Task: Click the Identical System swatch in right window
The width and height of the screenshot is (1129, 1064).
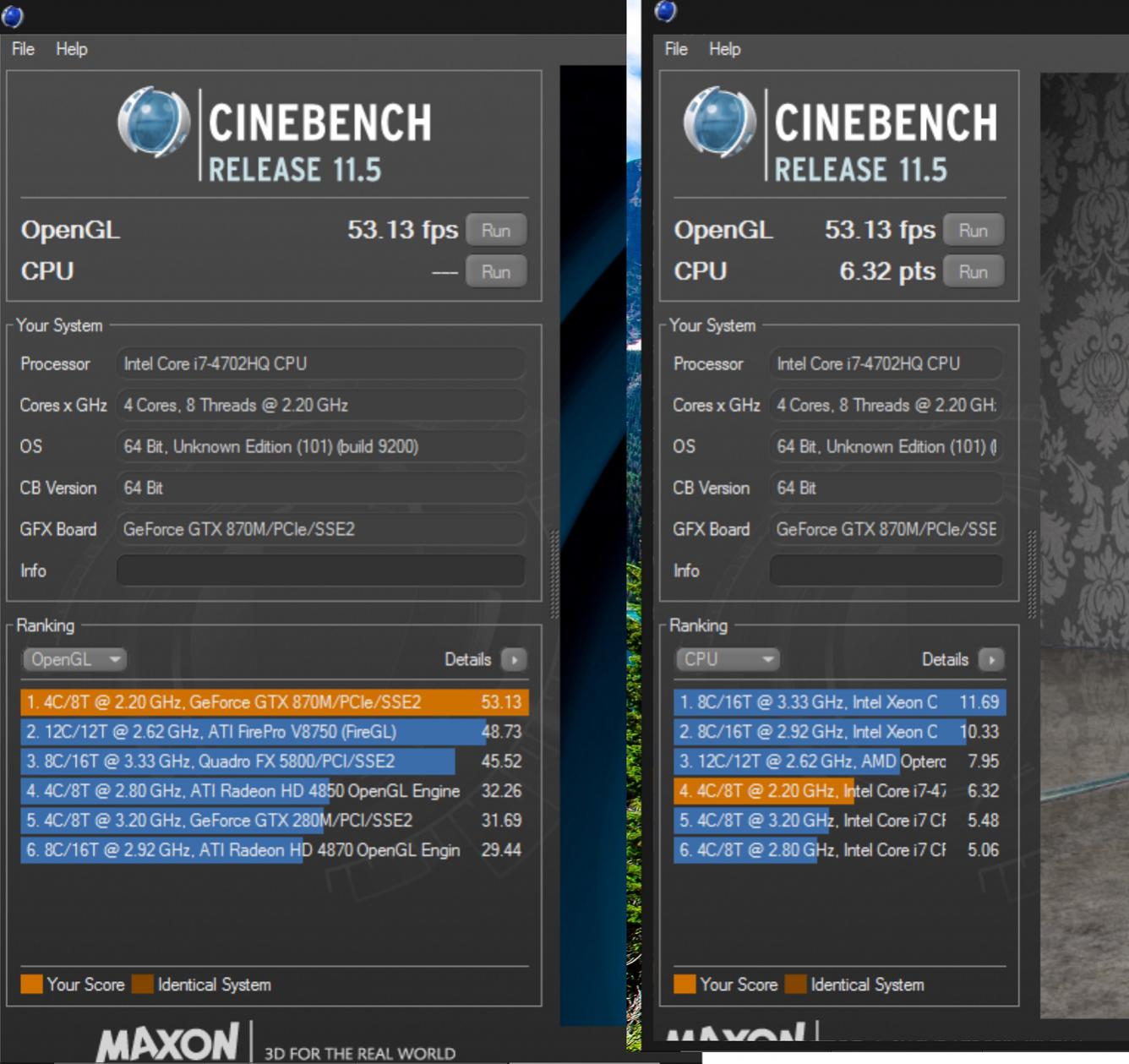Action: click(x=795, y=984)
